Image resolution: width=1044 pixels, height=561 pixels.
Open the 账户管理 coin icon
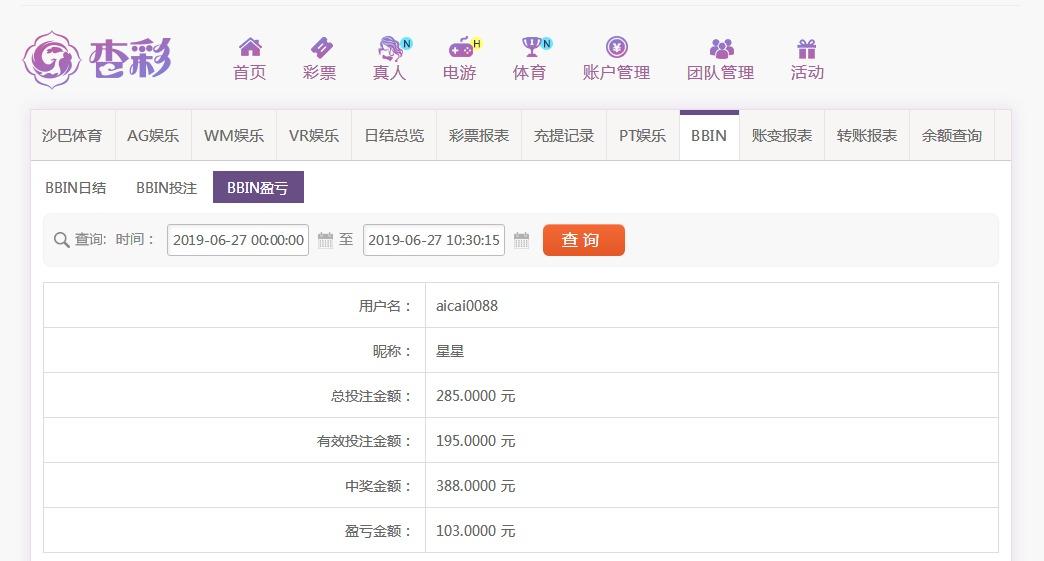click(x=617, y=47)
